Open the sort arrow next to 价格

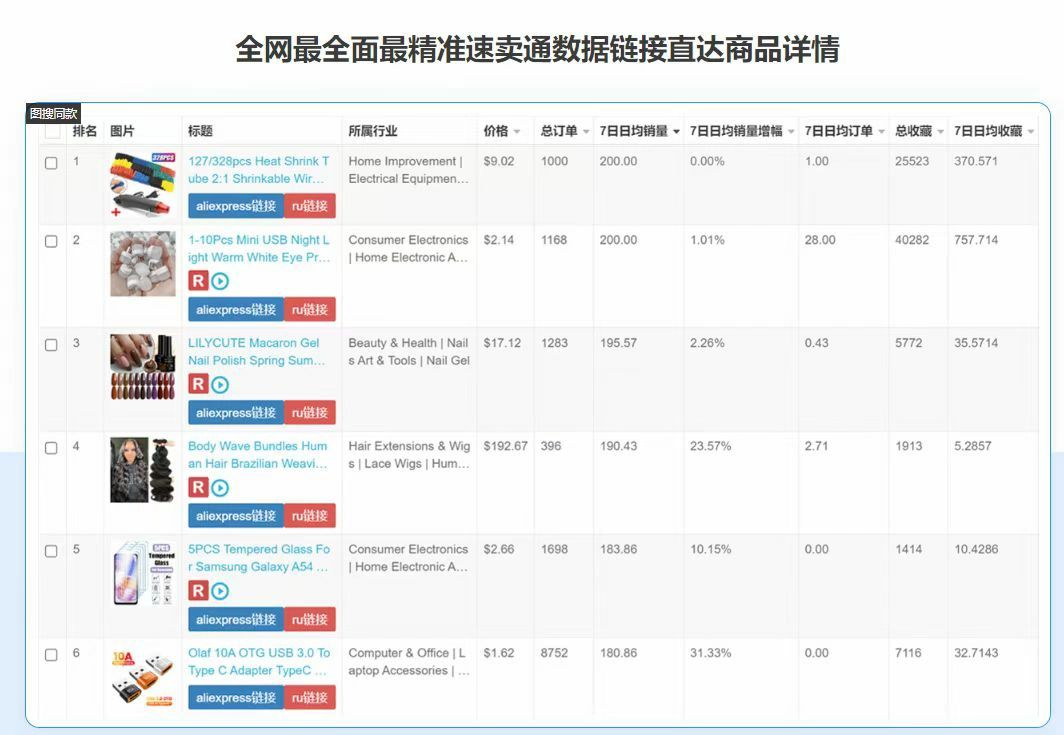pyautogui.click(x=517, y=132)
